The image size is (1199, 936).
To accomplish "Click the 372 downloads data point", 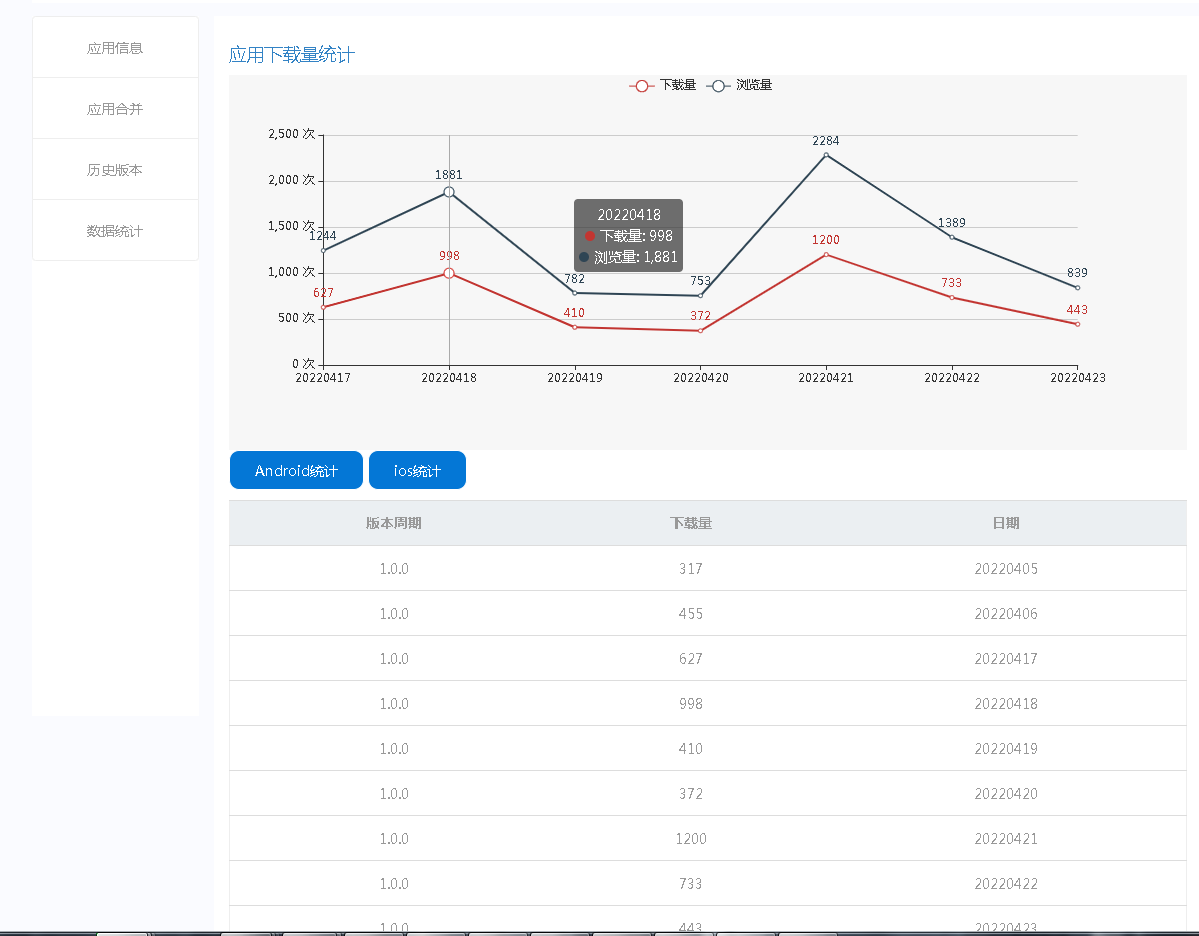I will pyautogui.click(x=700, y=331).
